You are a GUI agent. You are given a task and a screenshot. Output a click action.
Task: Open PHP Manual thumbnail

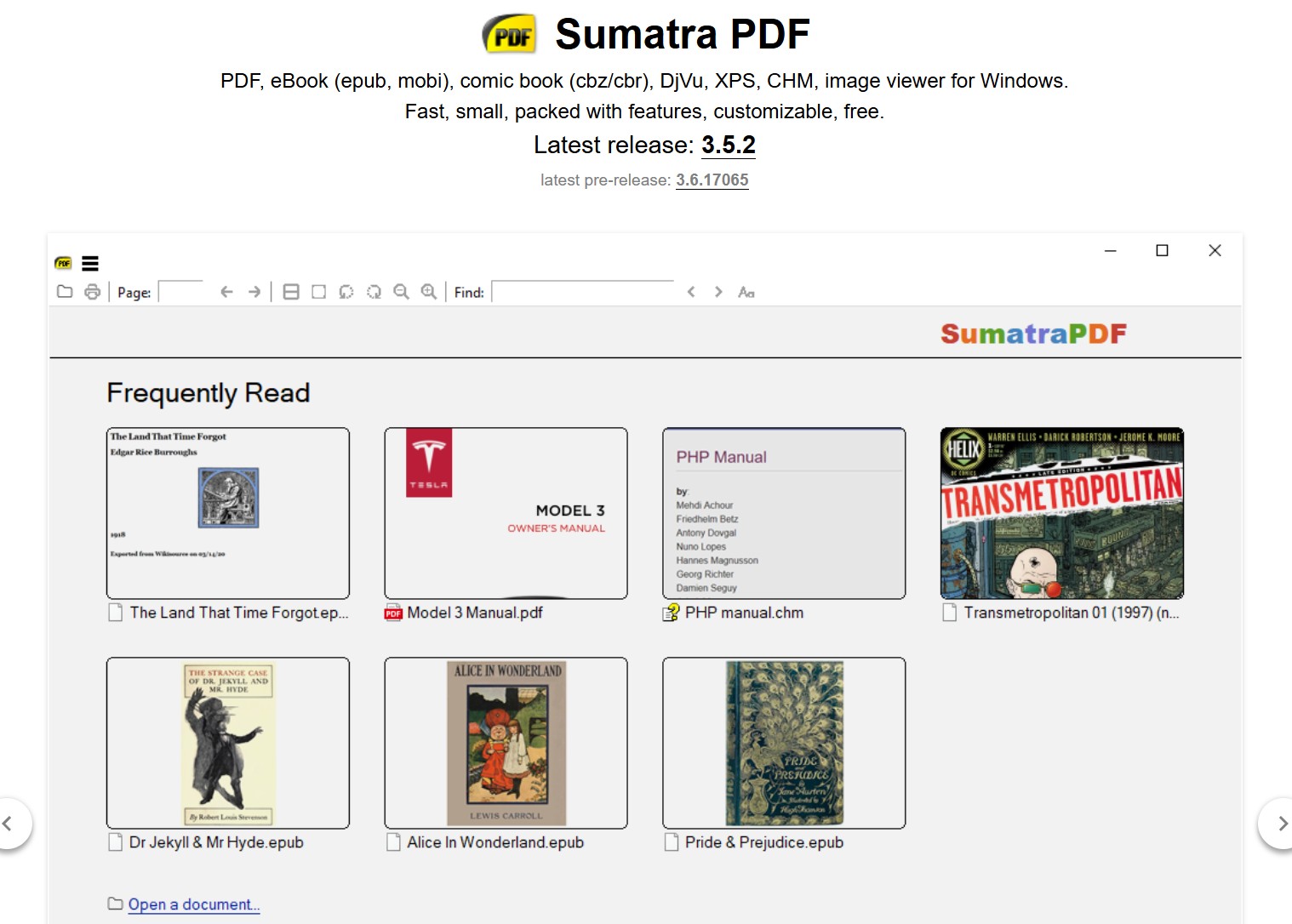(784, 513)
